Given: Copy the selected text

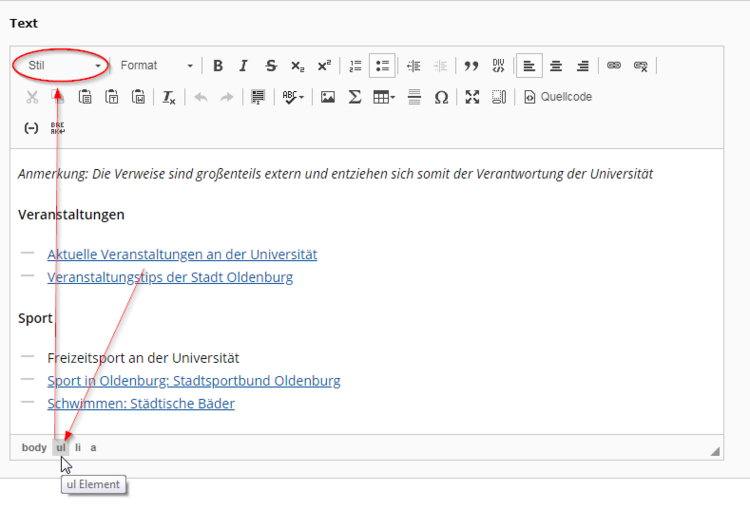Looking at the screenshot, I should click(x=58, y=97).
